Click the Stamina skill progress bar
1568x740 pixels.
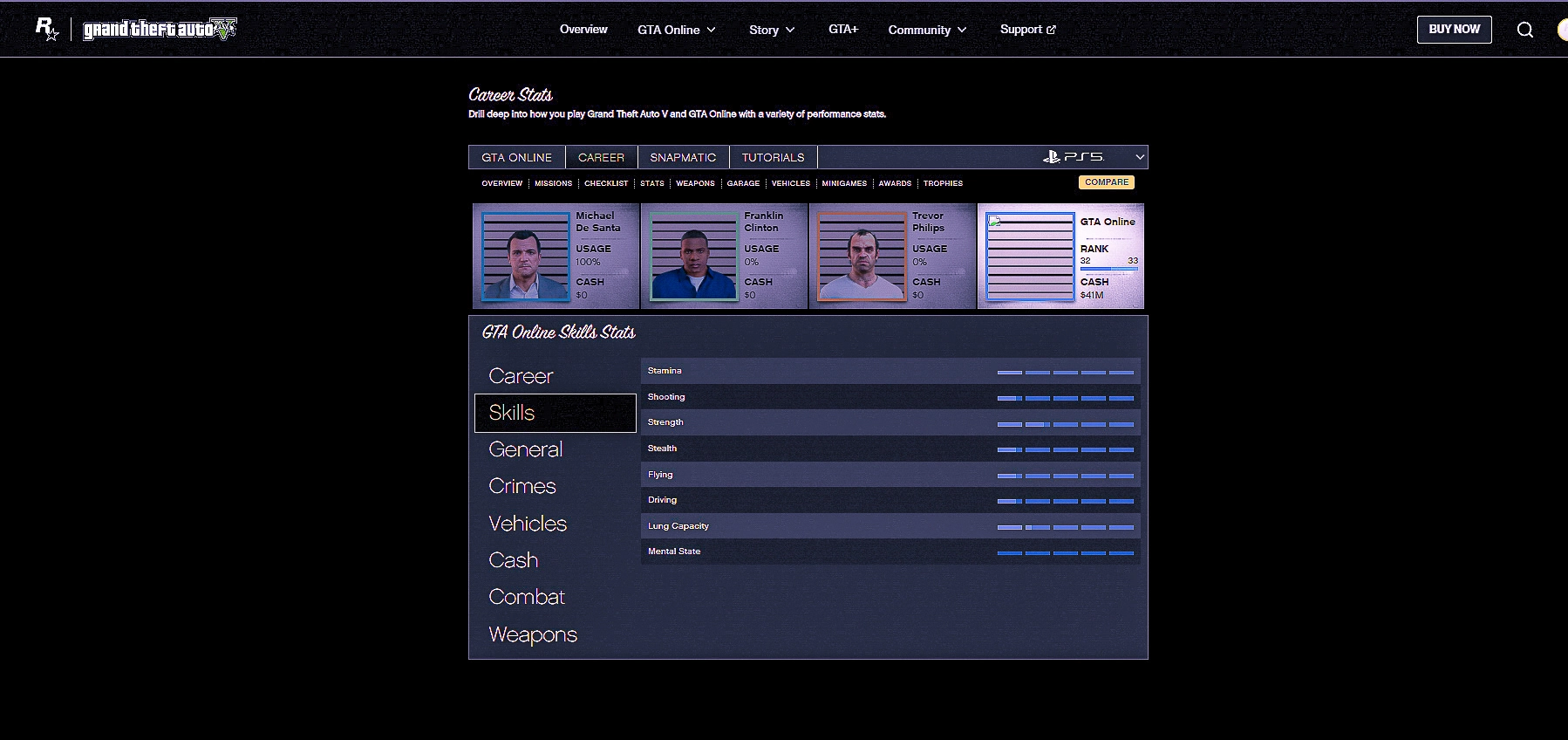point(1065,372)
